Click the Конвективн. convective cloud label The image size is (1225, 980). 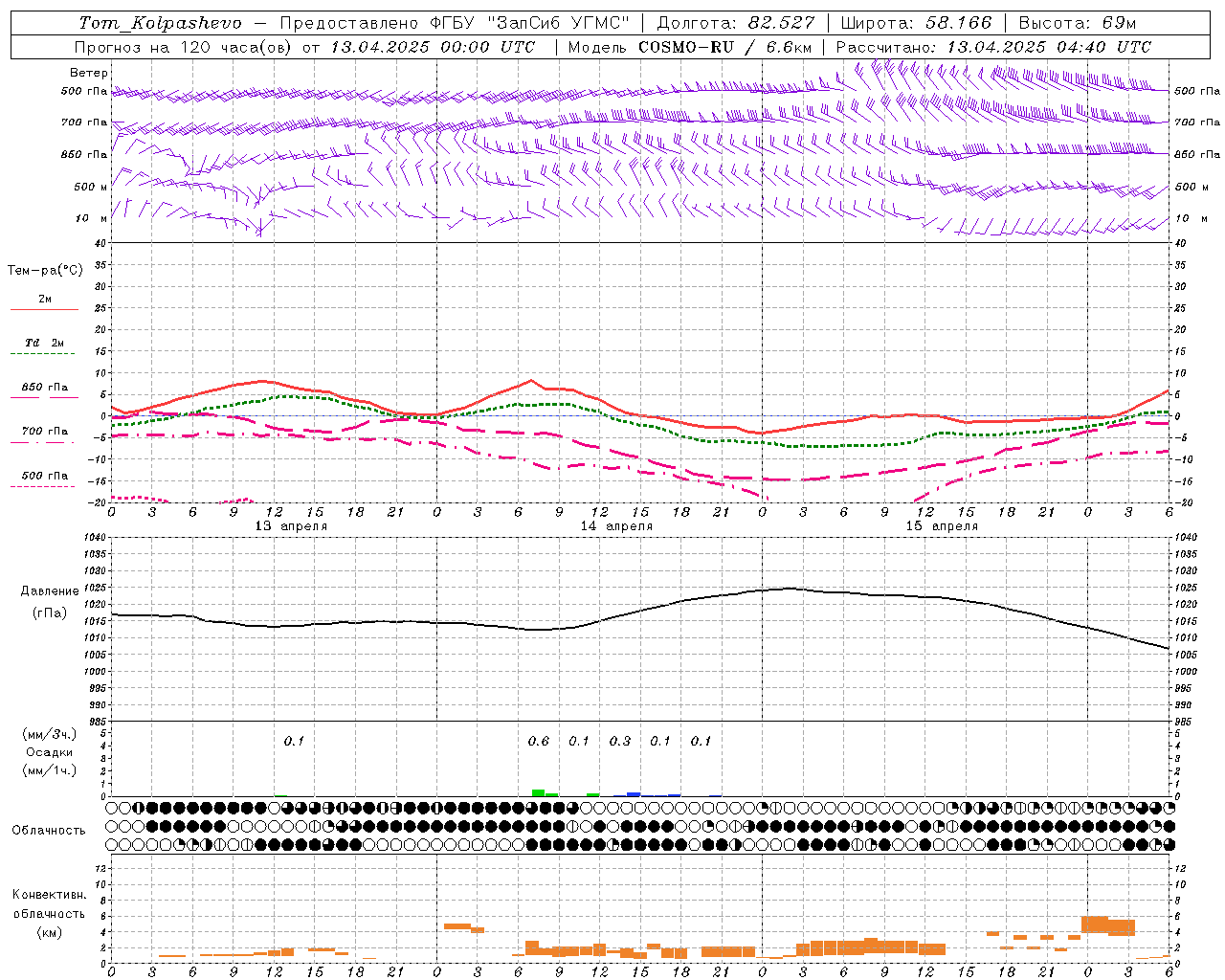(x=49, y=895)
